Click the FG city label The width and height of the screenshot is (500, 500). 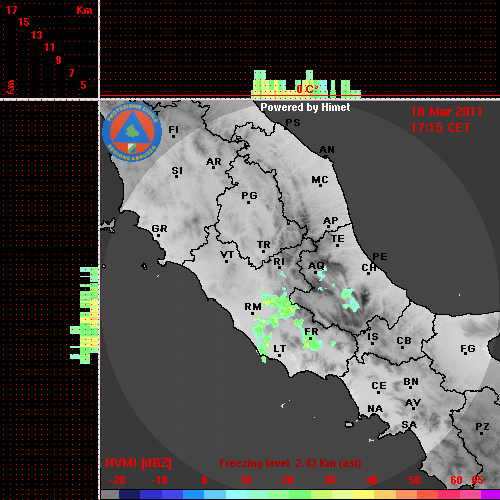468,349
